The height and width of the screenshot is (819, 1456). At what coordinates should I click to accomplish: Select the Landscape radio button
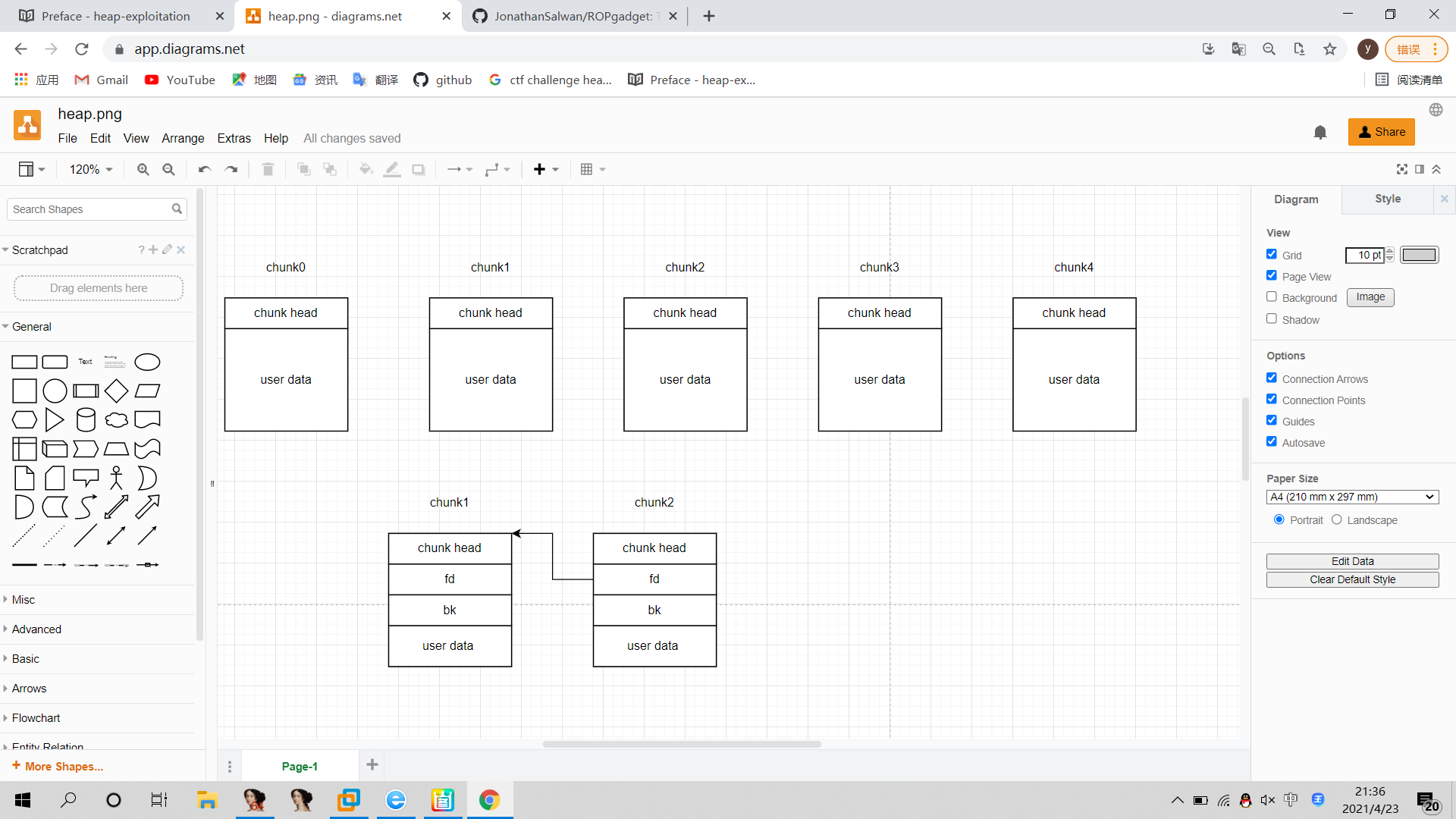(x=1337, y=519)
